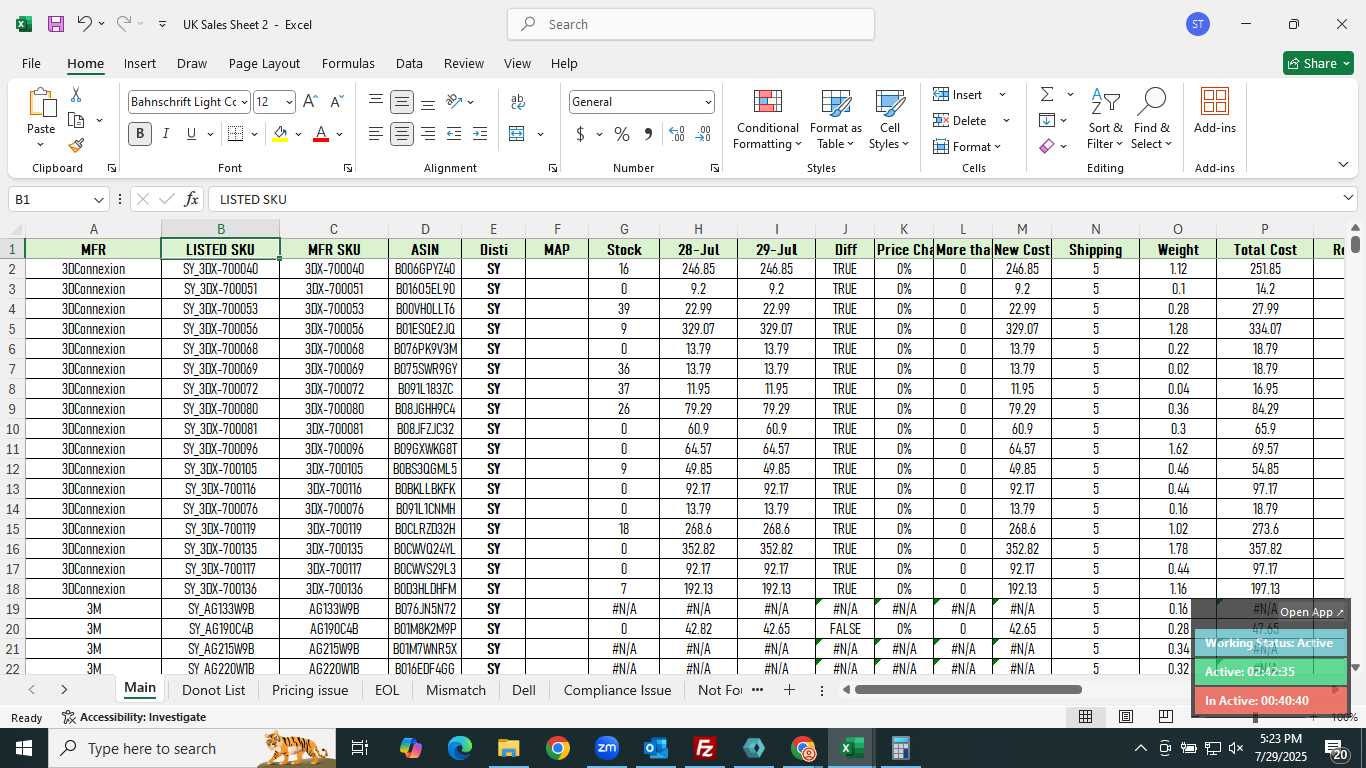Open the Data ribbon tab
The height and width of the screenshot is (768, 1366).
[409, 63]
